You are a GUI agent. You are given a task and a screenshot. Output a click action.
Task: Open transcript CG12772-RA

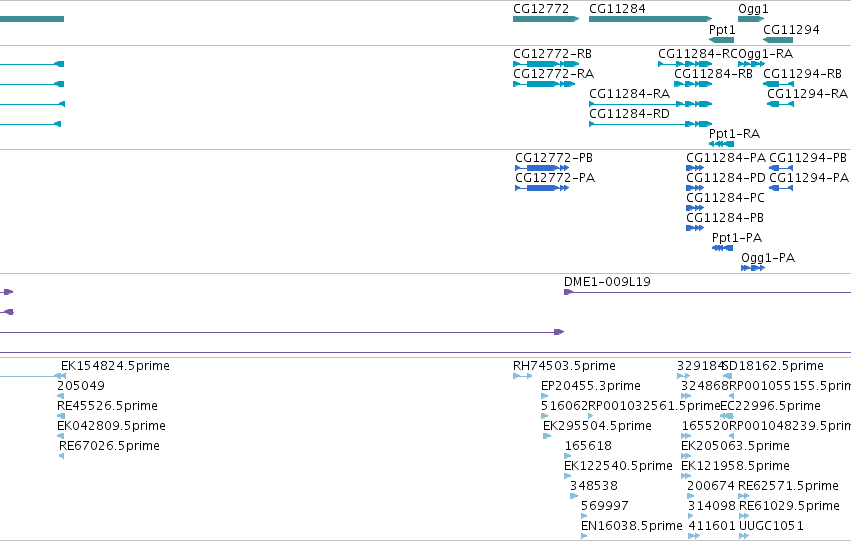pyautogui.click(x=544, y=84)
